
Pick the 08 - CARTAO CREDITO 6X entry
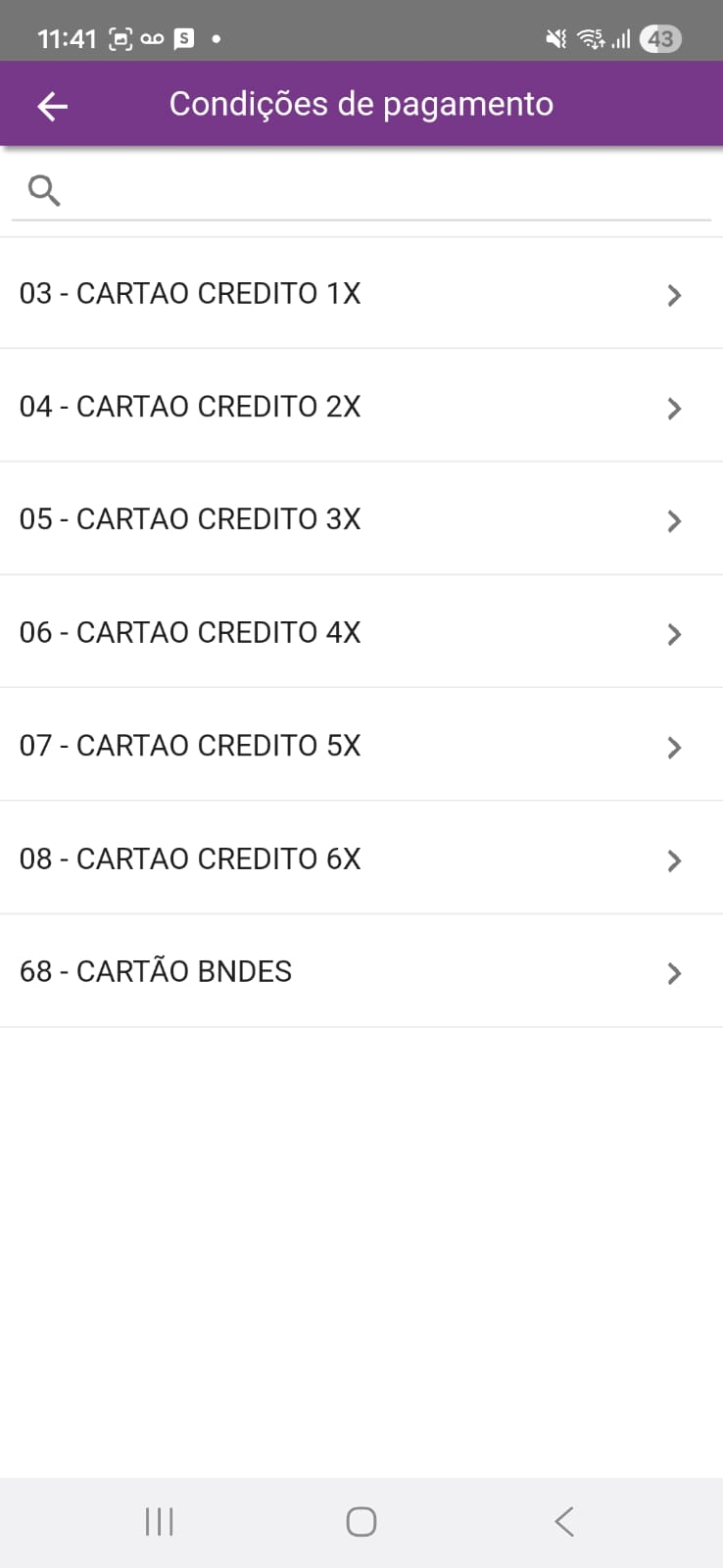(x=190, y=859)
